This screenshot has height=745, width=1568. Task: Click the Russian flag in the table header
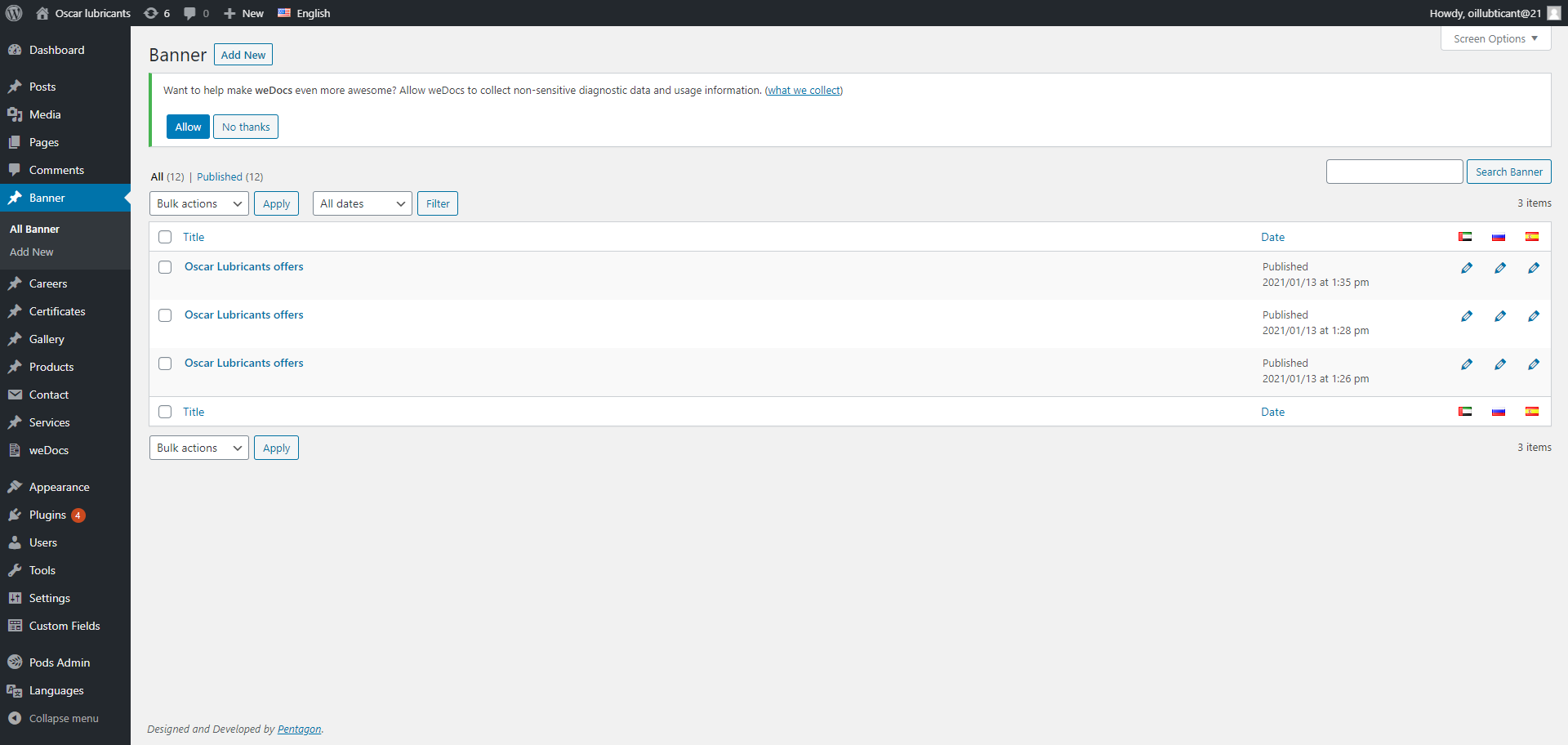click(x=1499, y=237)
